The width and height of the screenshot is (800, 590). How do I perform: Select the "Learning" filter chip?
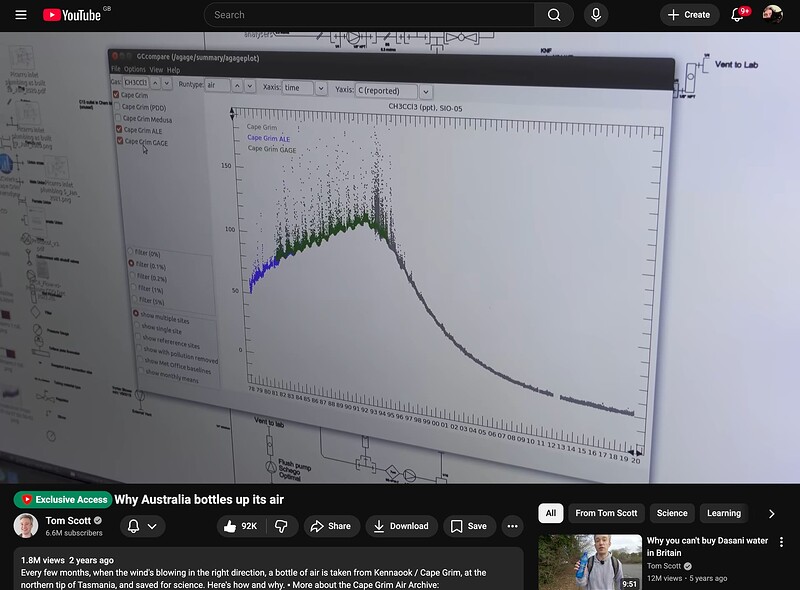click(724, 513)
